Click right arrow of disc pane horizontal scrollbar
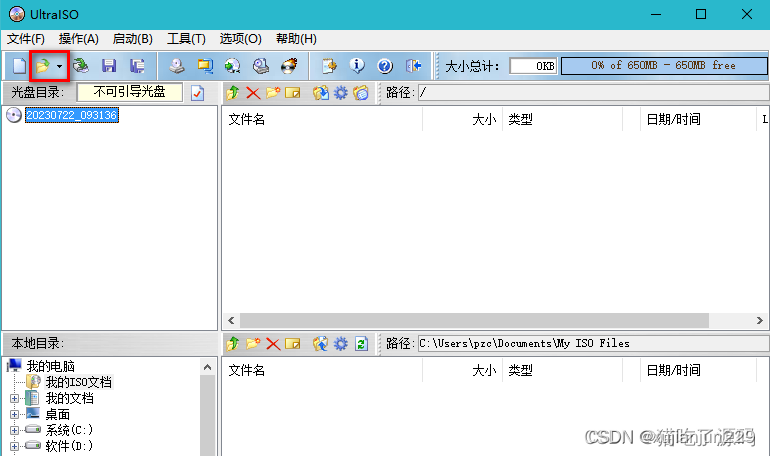This screenshot has width=770, height=456. point(759,321)
